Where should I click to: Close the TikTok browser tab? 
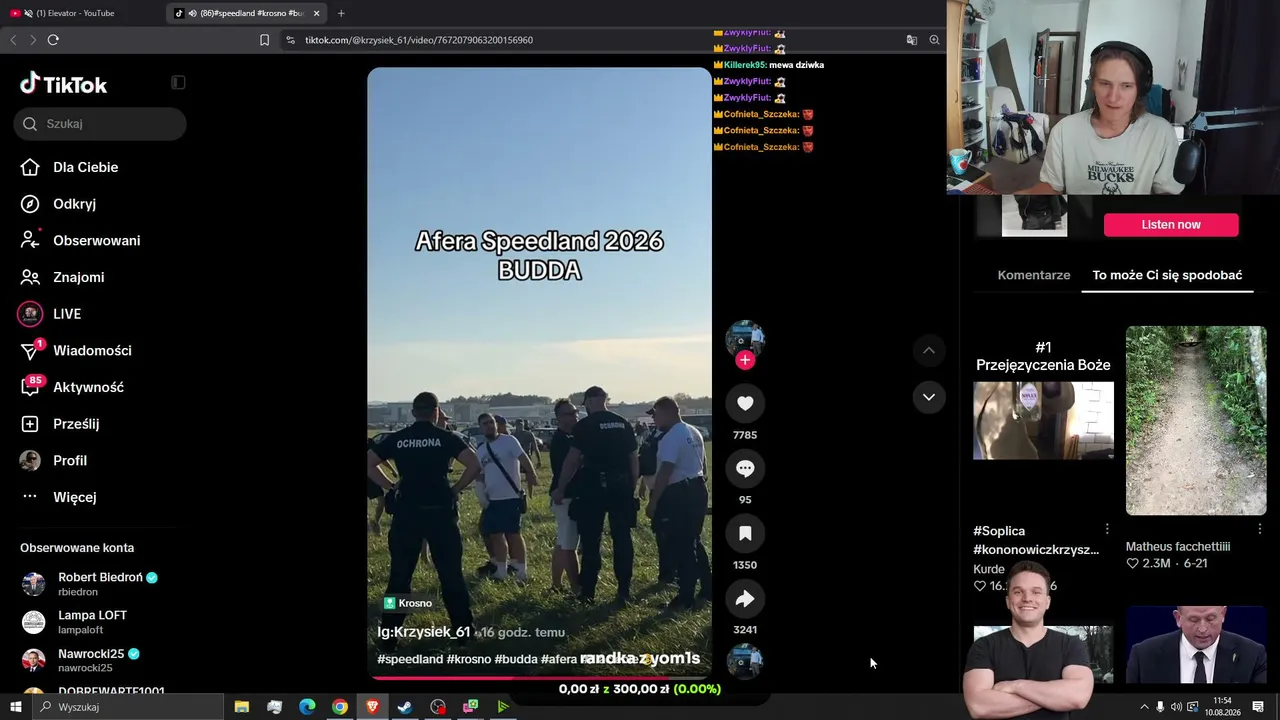coord(317,13)
